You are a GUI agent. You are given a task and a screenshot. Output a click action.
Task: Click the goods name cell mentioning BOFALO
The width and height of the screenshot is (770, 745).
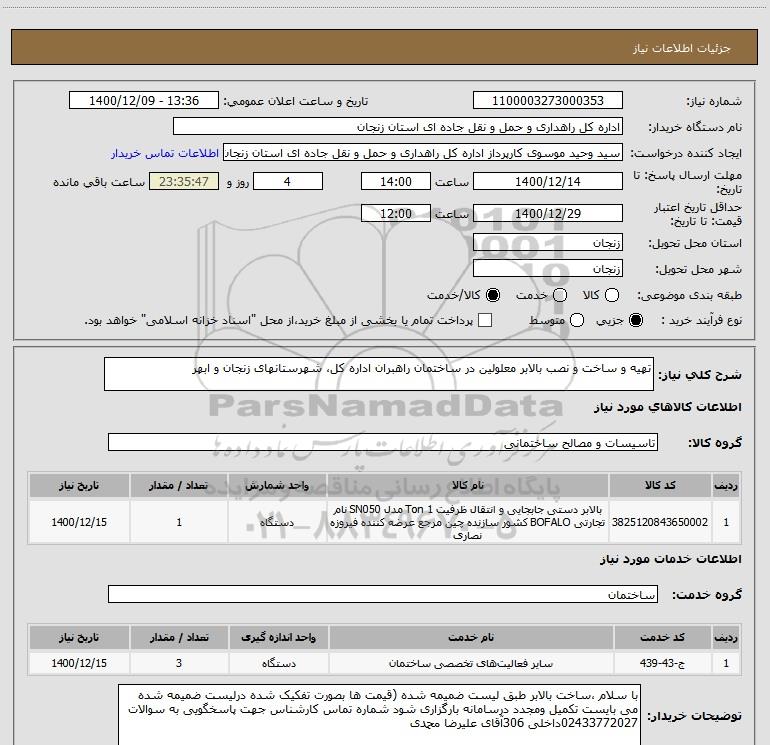pos(468,522)
